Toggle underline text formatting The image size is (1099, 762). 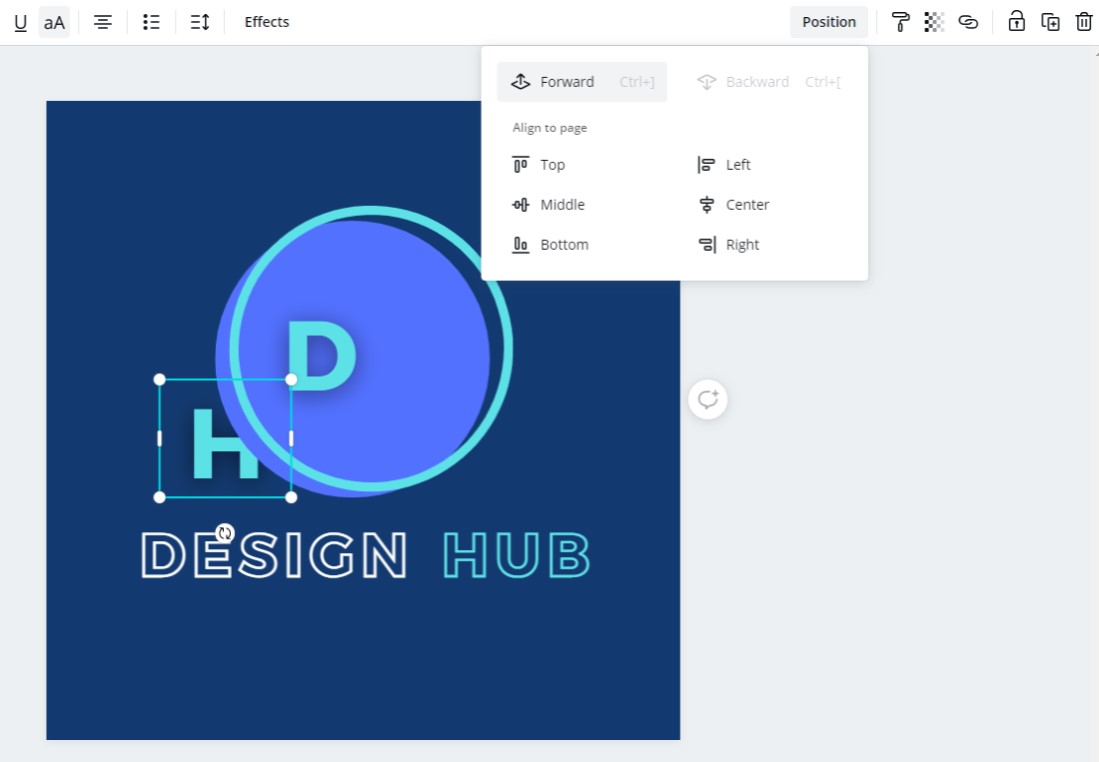click(x=20, y=22)
